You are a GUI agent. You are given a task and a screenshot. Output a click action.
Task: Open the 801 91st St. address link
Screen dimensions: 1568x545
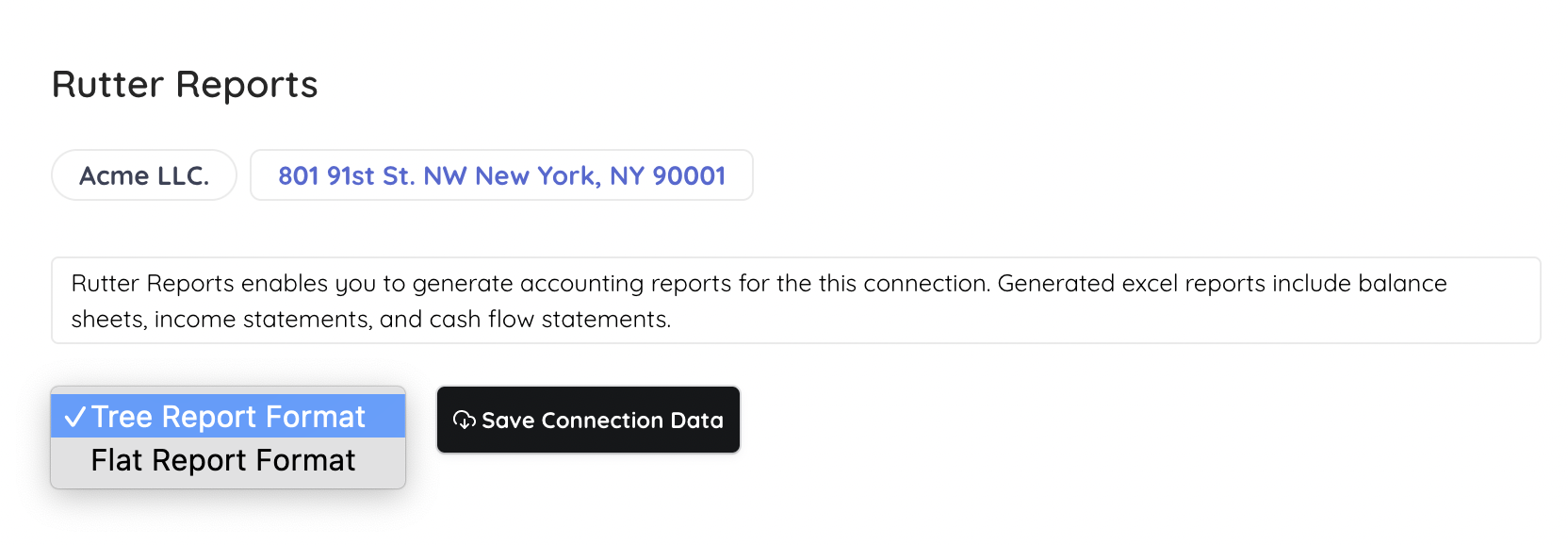point(501,175)
